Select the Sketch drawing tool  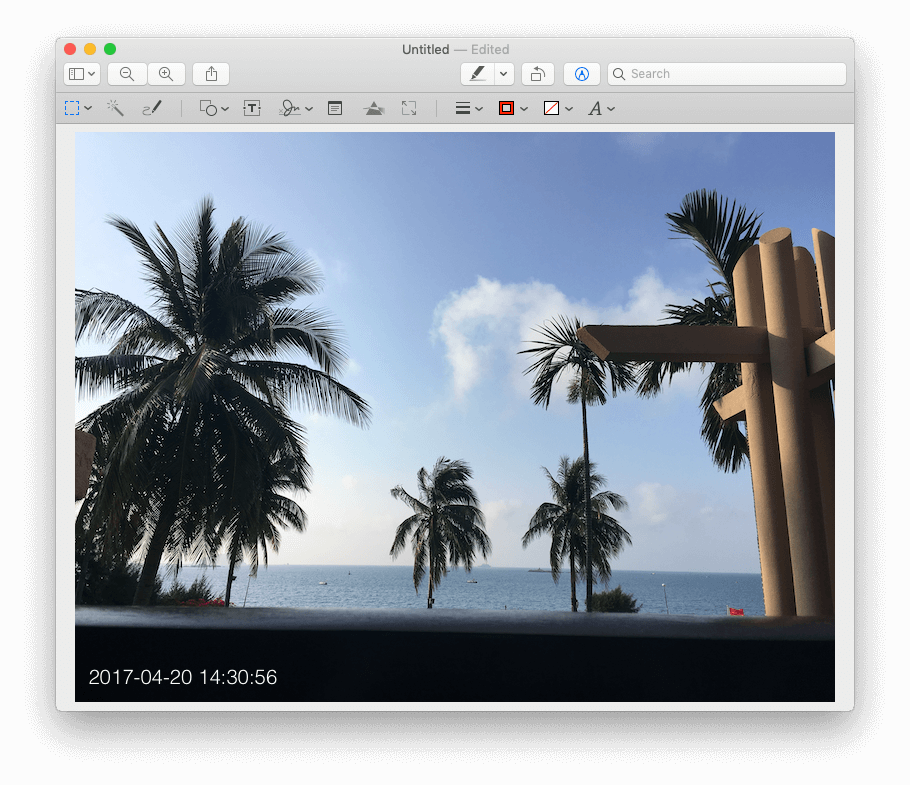(x=152, y=107)
